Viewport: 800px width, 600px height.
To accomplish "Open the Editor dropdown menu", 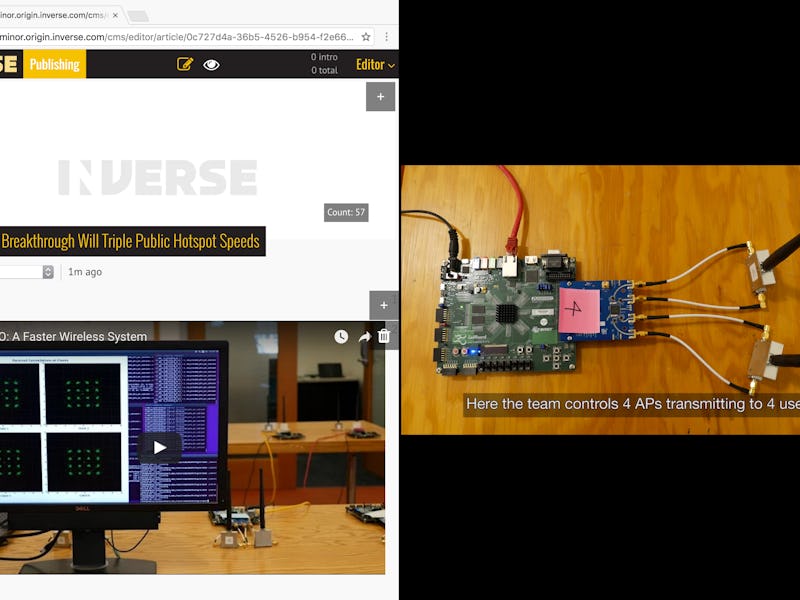I will coord(375,64).
